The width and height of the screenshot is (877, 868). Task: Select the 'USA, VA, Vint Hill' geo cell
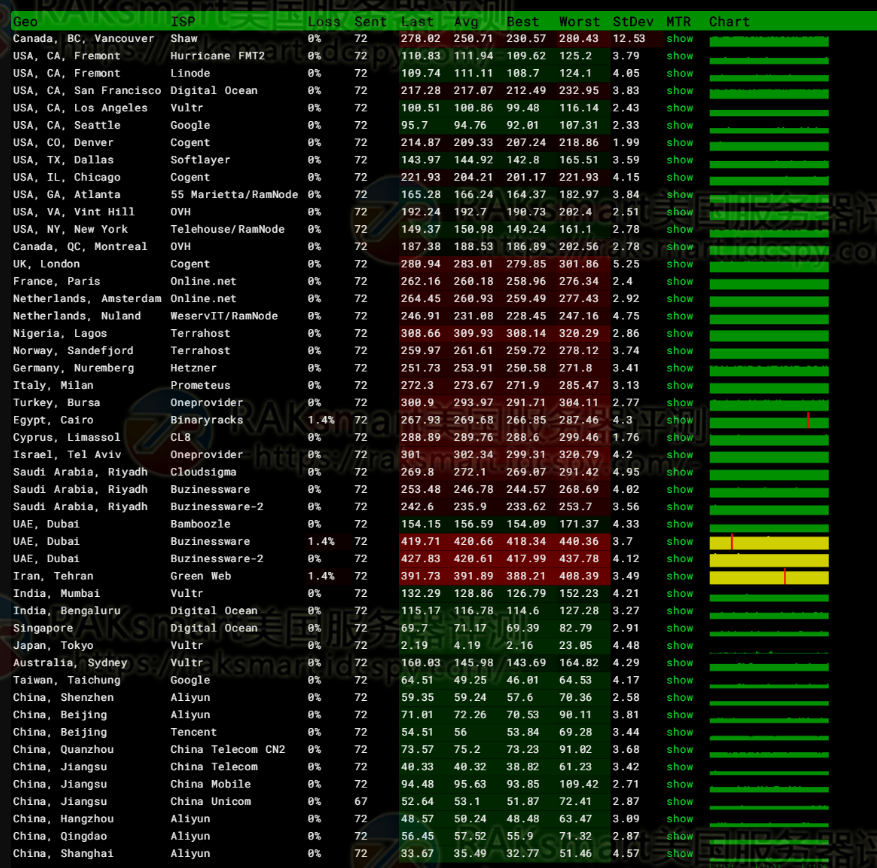(74, 212)
